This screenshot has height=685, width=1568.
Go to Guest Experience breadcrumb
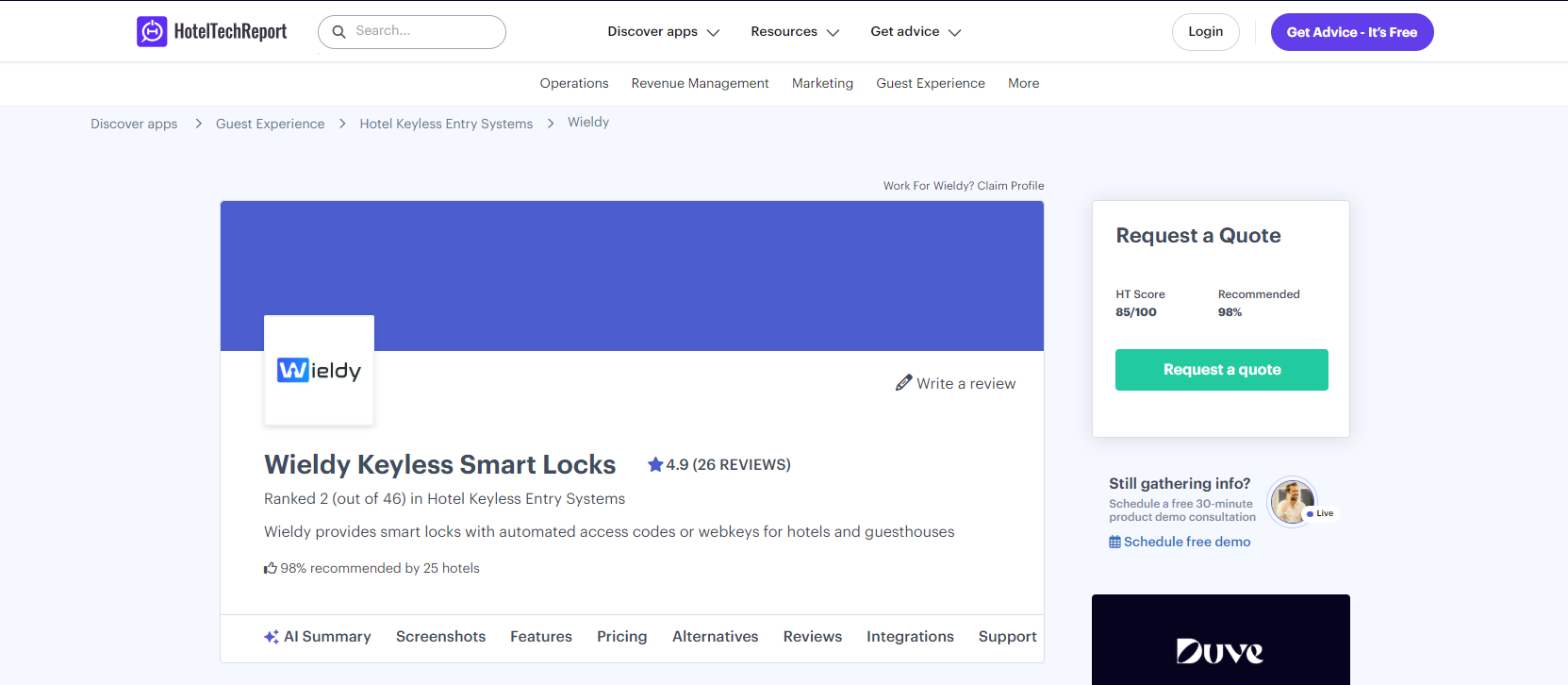pos(270,124)
